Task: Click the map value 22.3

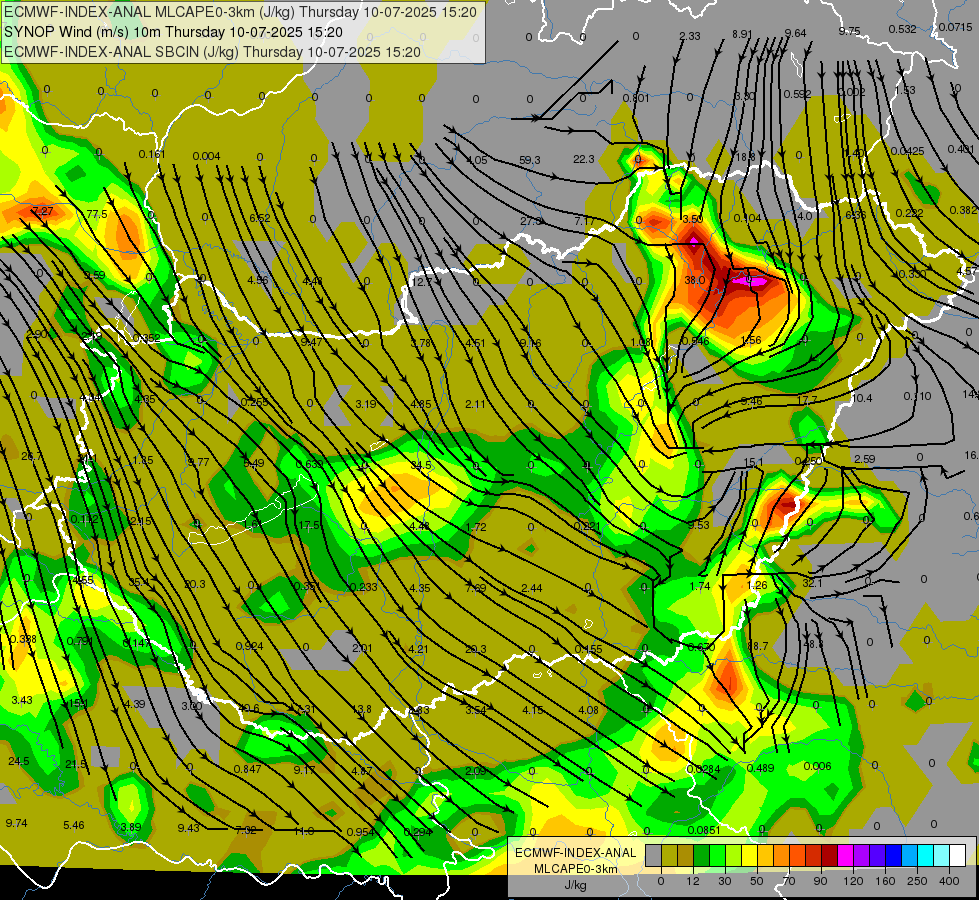Action: pyautogui.click(x=584, y=159)
